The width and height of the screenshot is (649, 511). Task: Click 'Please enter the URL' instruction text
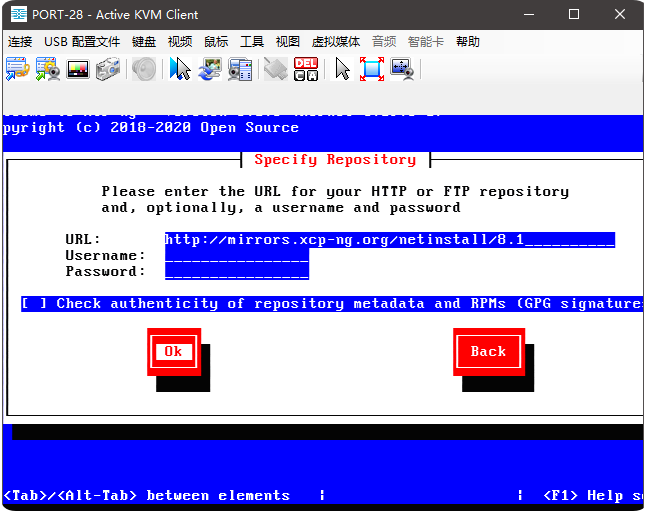tap(335, 199)
